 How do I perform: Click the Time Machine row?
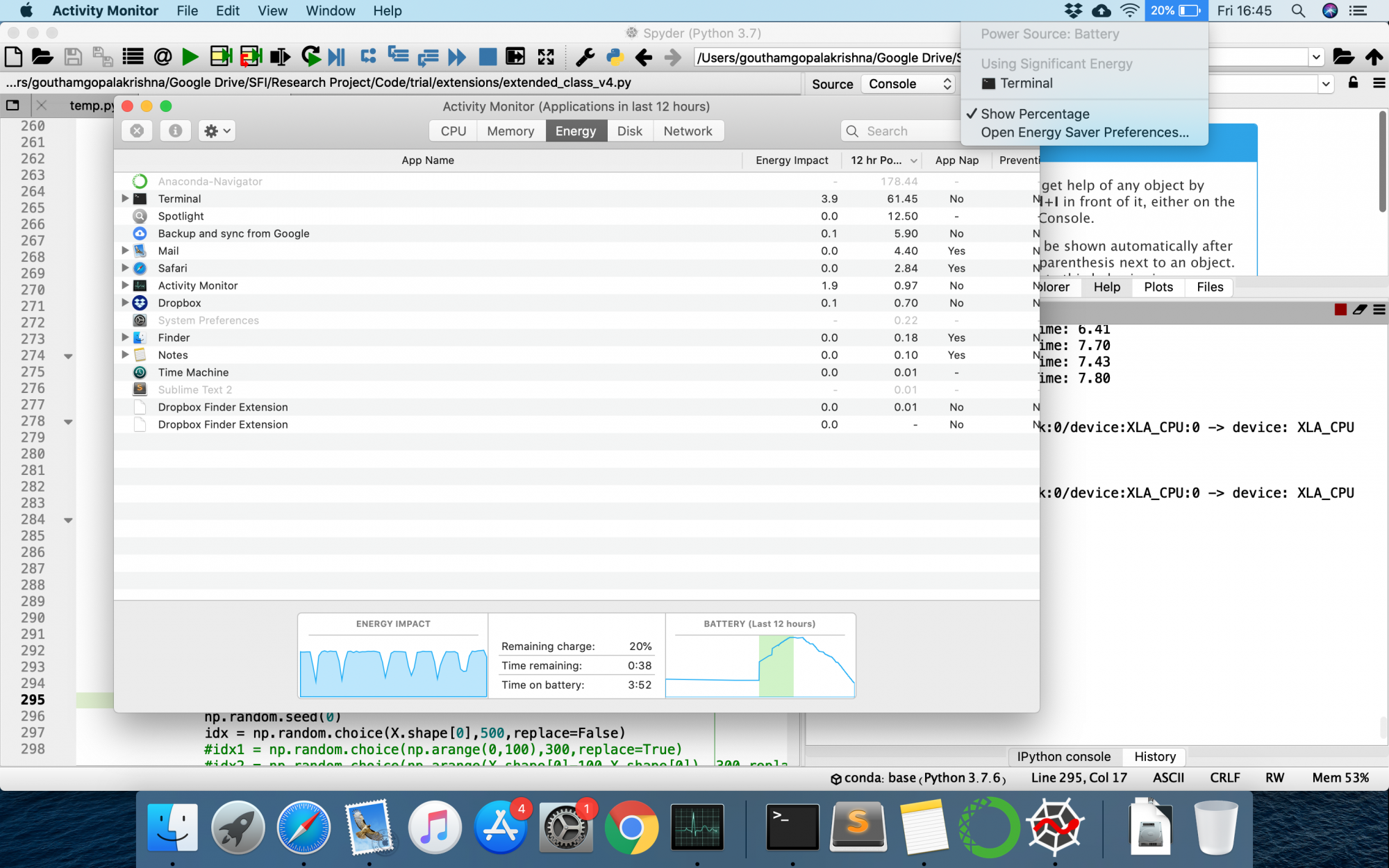point(576,372)
